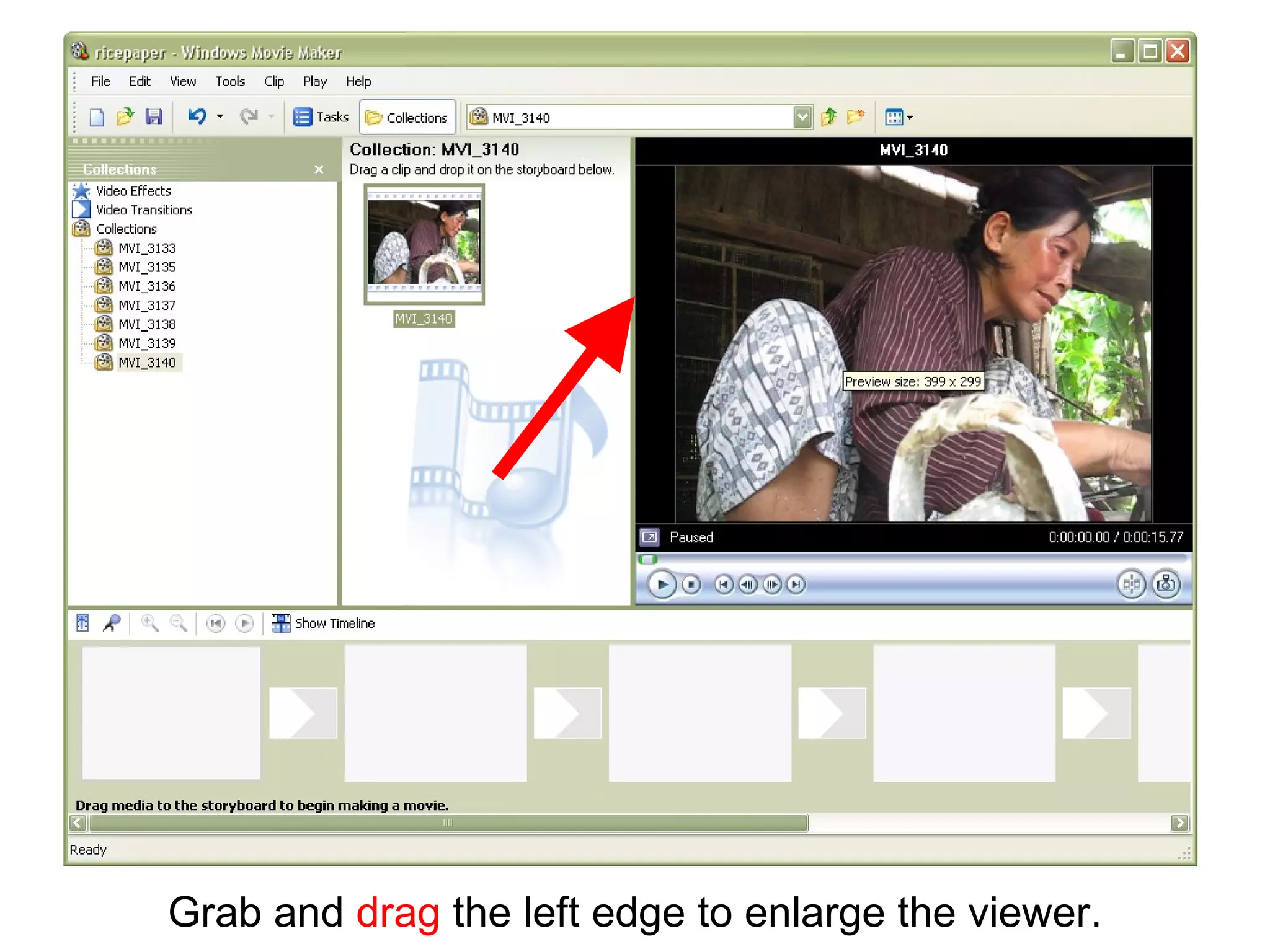Viewport: 1270px width, 952px height.
Task: Click the storyboard horizontal scrollbar thumb
Action: [448, 823]
